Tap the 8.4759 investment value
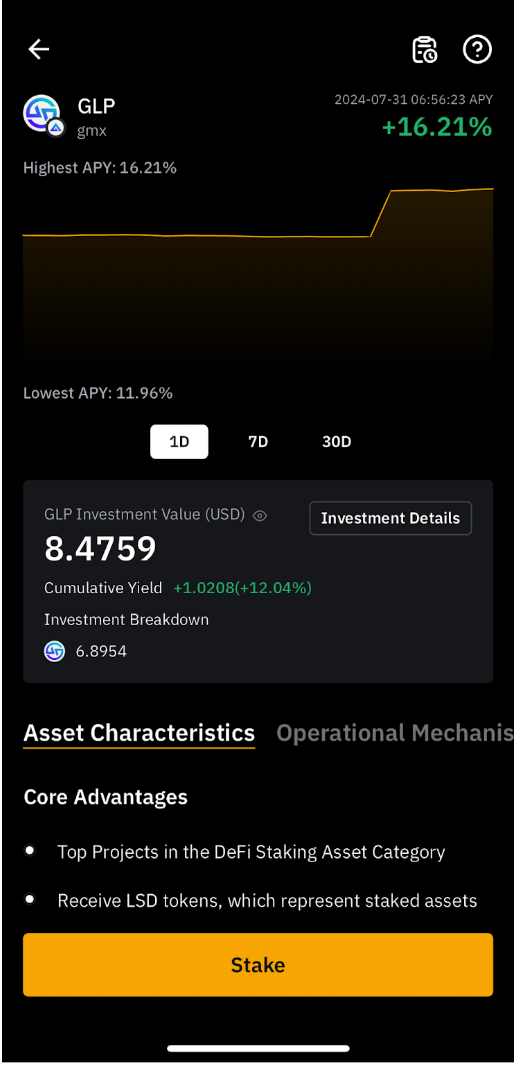518x1068 pixels. (100, 549)
